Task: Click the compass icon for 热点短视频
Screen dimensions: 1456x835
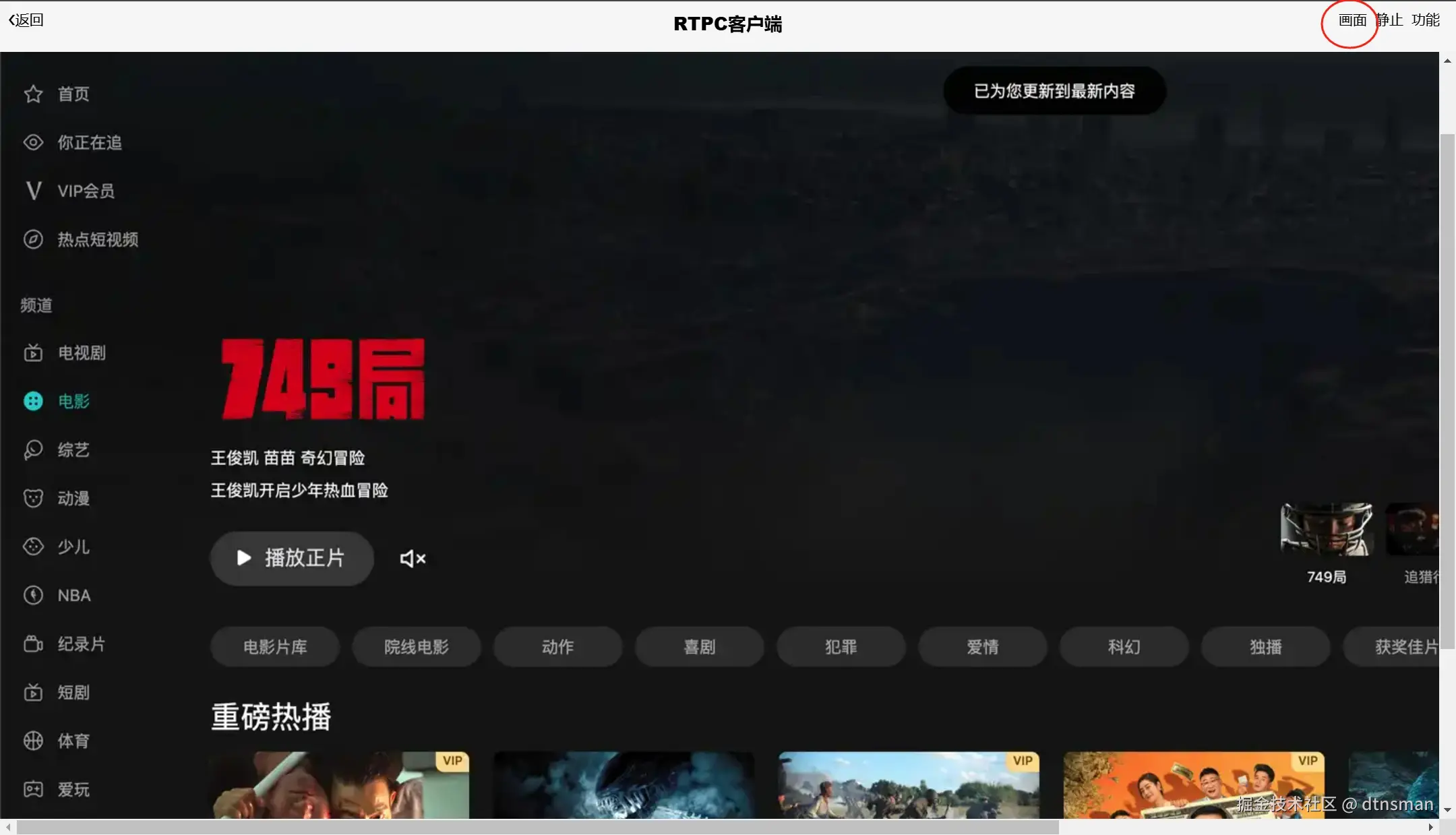Action: tap(33, 239)
